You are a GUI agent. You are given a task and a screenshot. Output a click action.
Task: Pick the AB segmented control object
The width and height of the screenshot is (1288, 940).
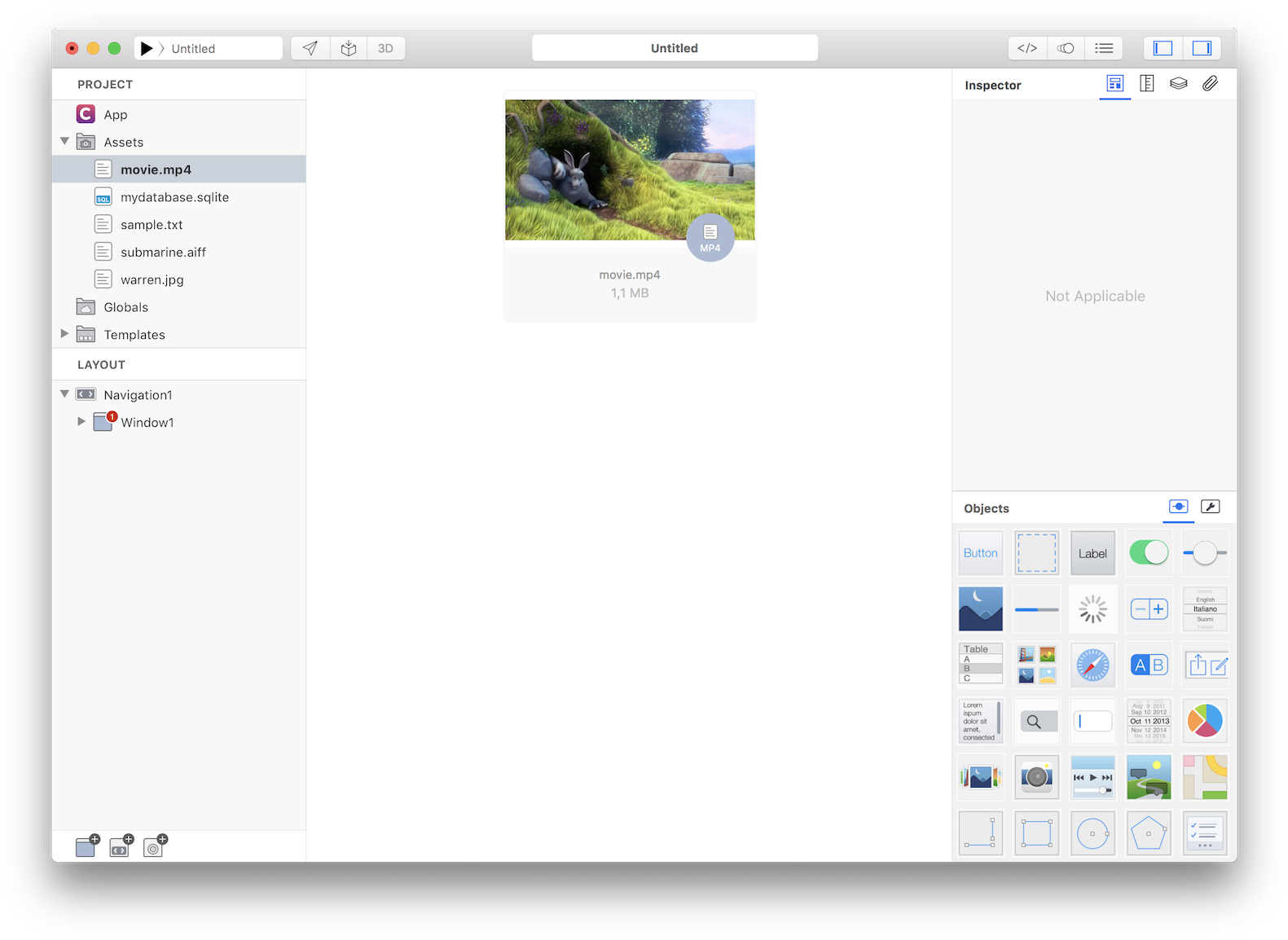coord(1149,665)
